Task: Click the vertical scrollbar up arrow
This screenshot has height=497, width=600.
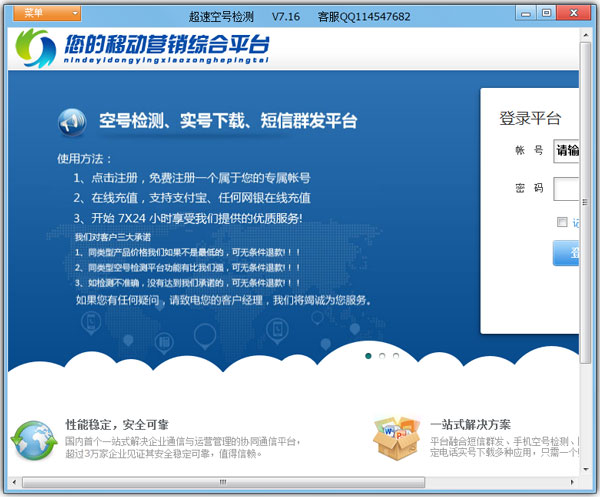Action: tap(586, 35)
